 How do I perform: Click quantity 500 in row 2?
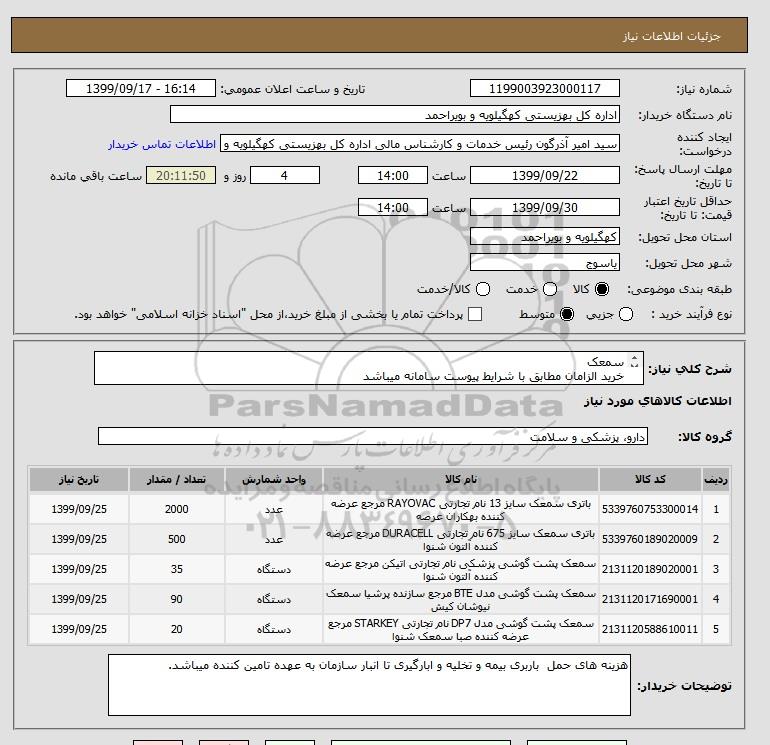pyautogui.click(x=177, y=539)
